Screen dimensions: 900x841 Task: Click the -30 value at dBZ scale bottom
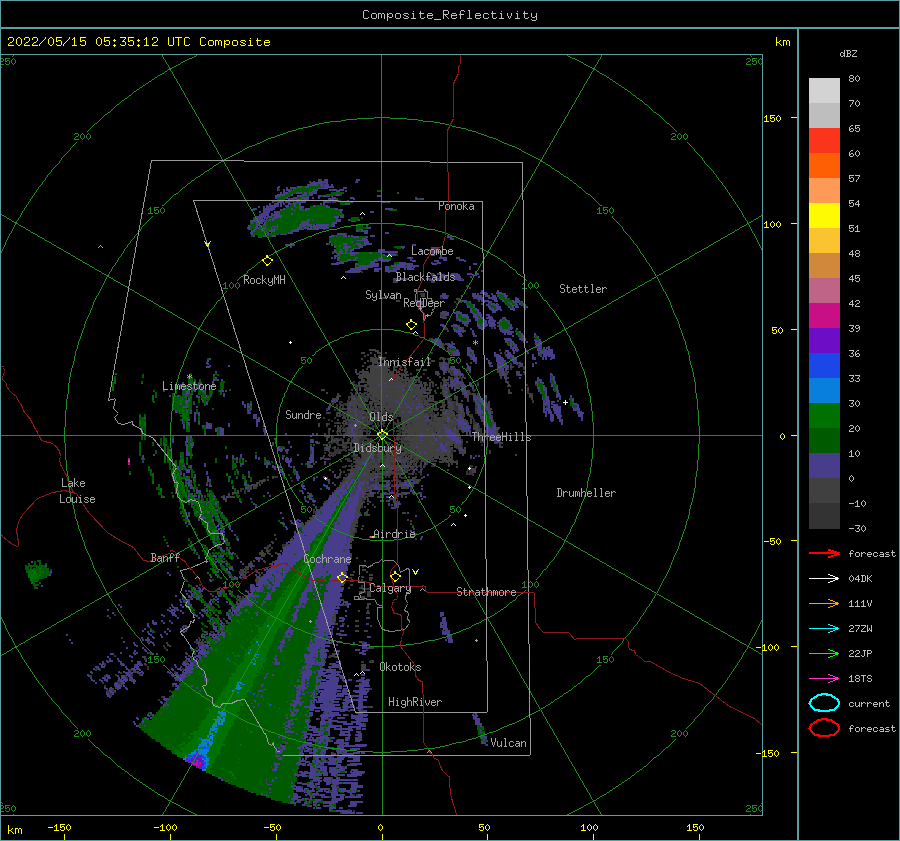point(857,528)
